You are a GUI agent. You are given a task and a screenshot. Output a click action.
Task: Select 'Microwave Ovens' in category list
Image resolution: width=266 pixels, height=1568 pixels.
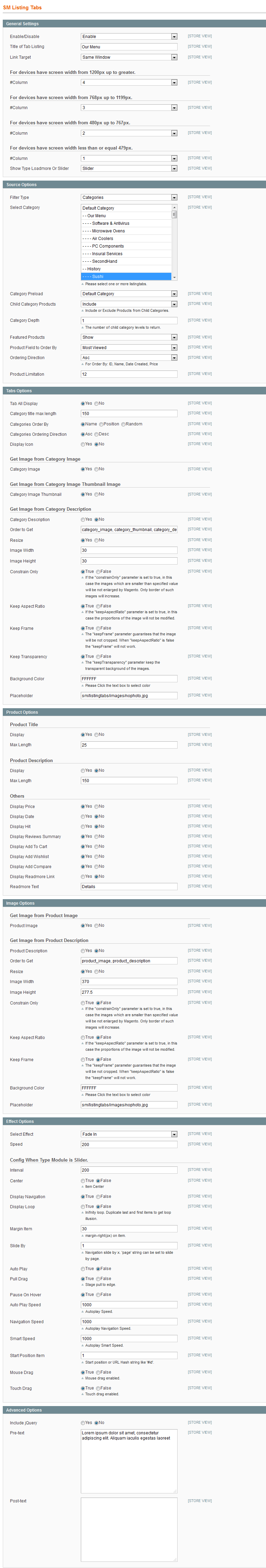pyautogui.click(x=126, y=231)
